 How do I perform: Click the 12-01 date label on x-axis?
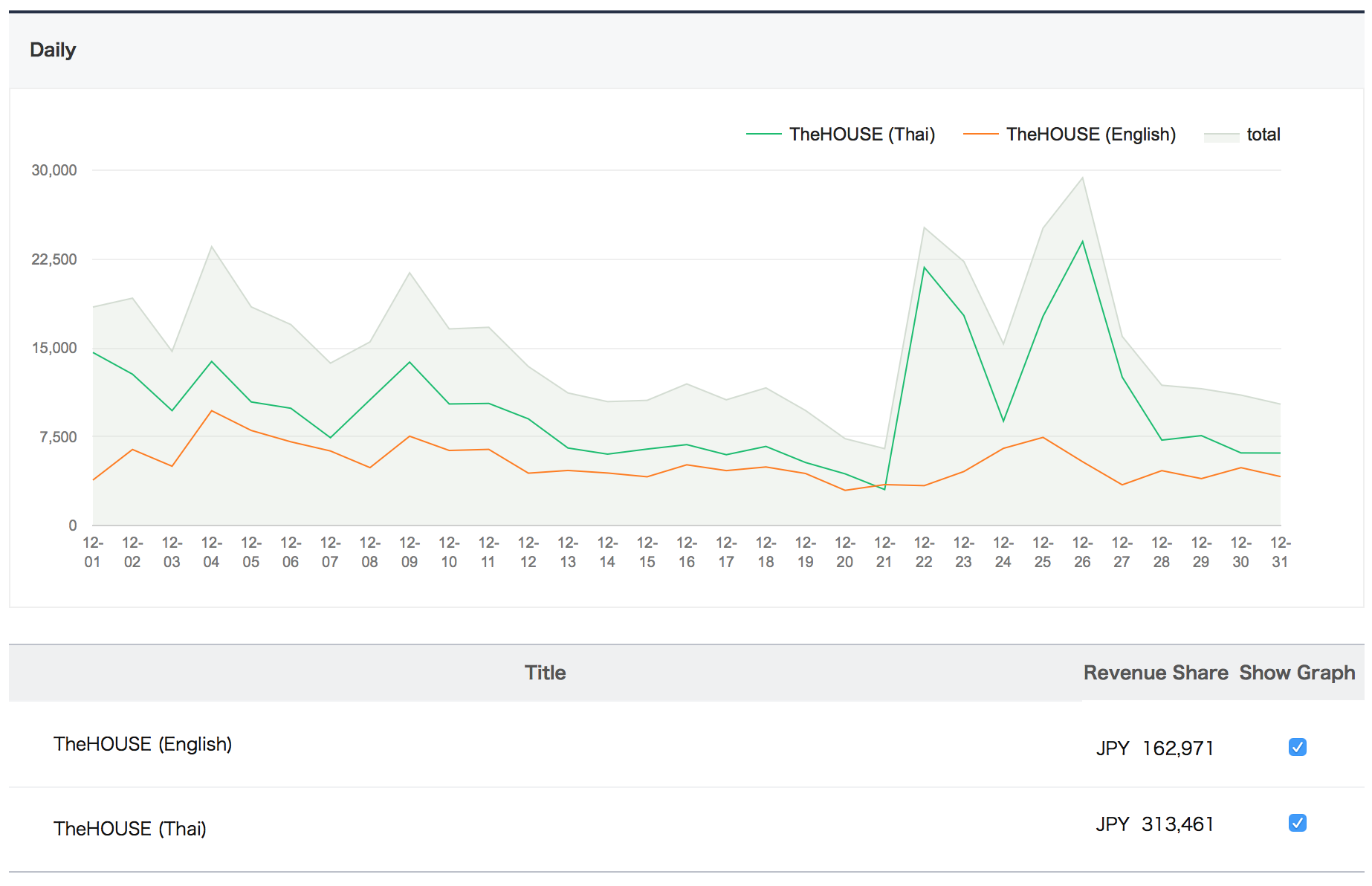coord(92,552)
